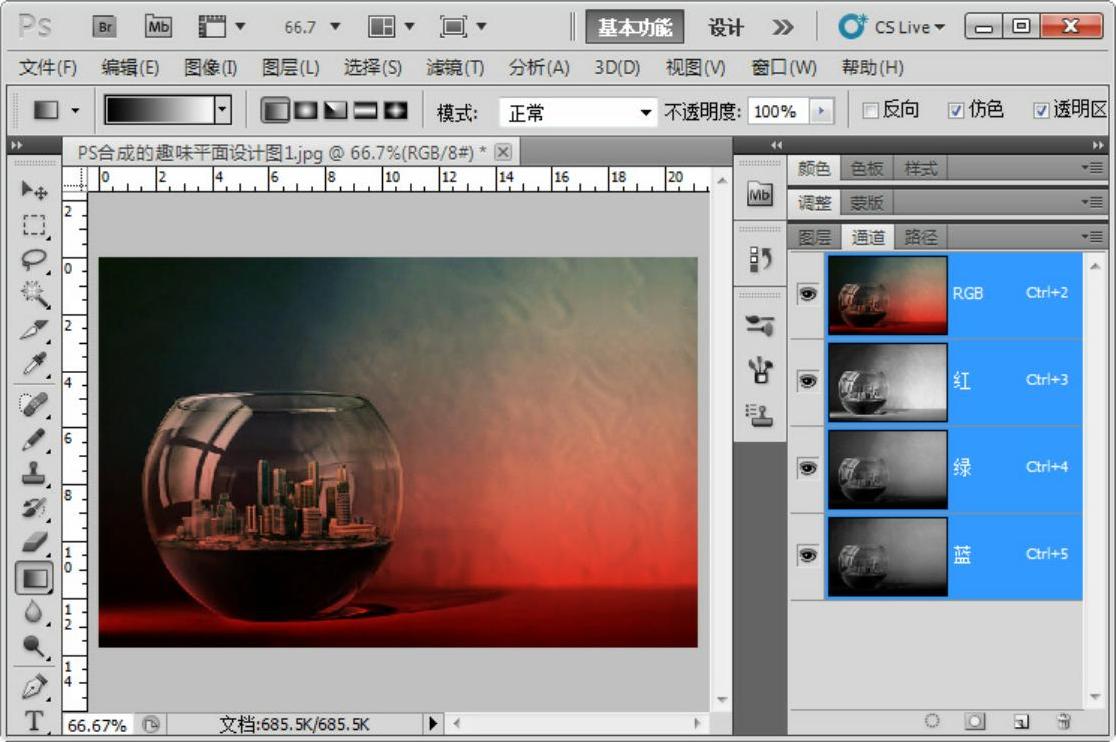Select the Lasso tool
The image size is (1116, 742).
[34, 259]
